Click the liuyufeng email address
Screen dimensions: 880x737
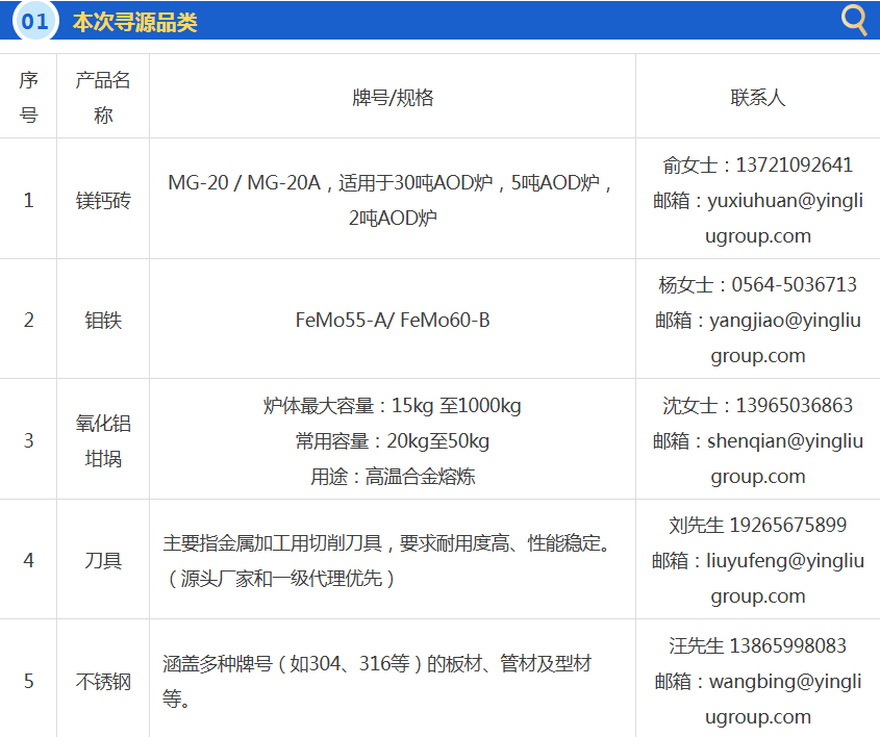point(772,561)
